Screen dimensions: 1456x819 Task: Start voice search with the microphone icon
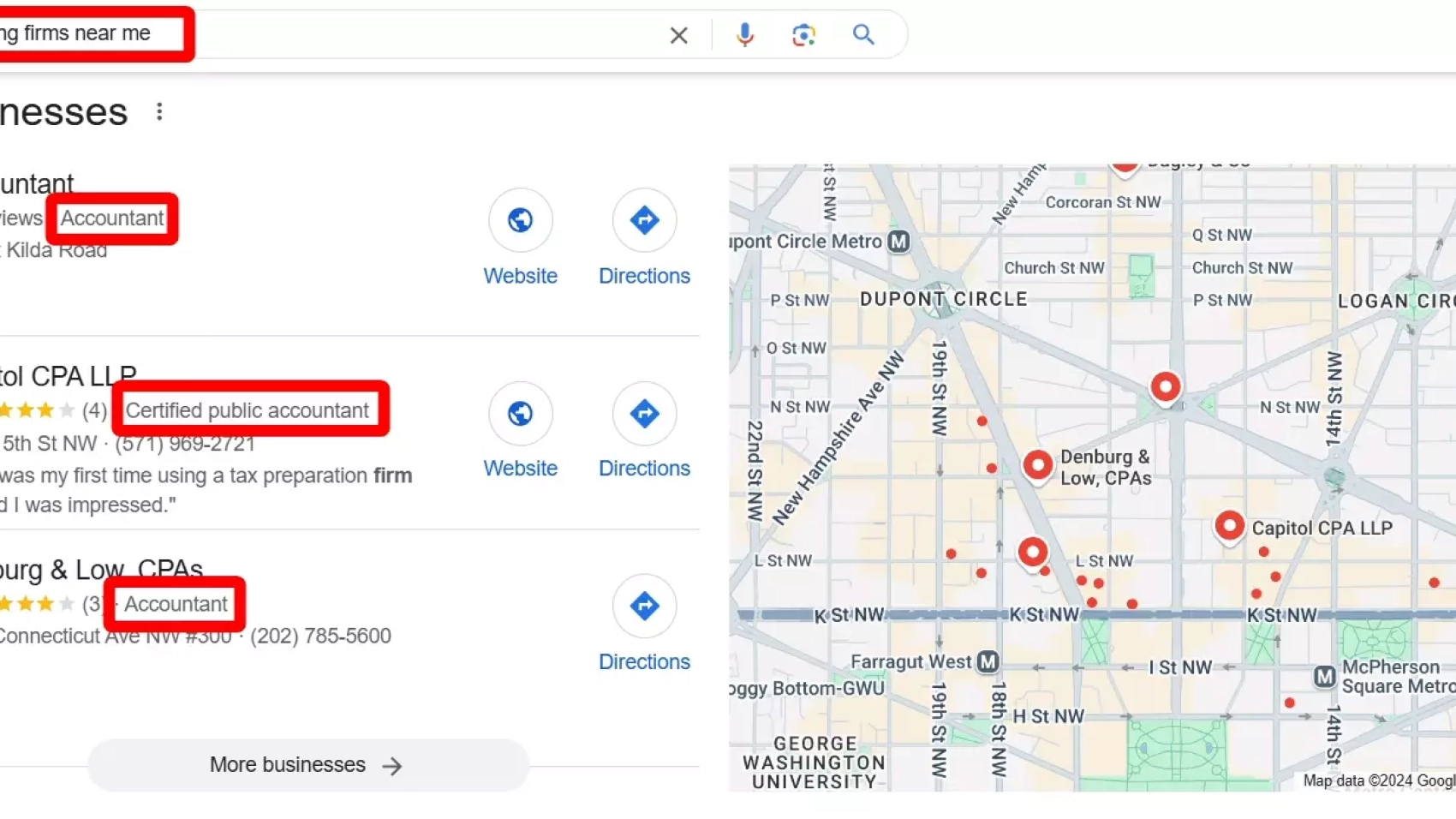pyautogui.click(x=744, y=35)
